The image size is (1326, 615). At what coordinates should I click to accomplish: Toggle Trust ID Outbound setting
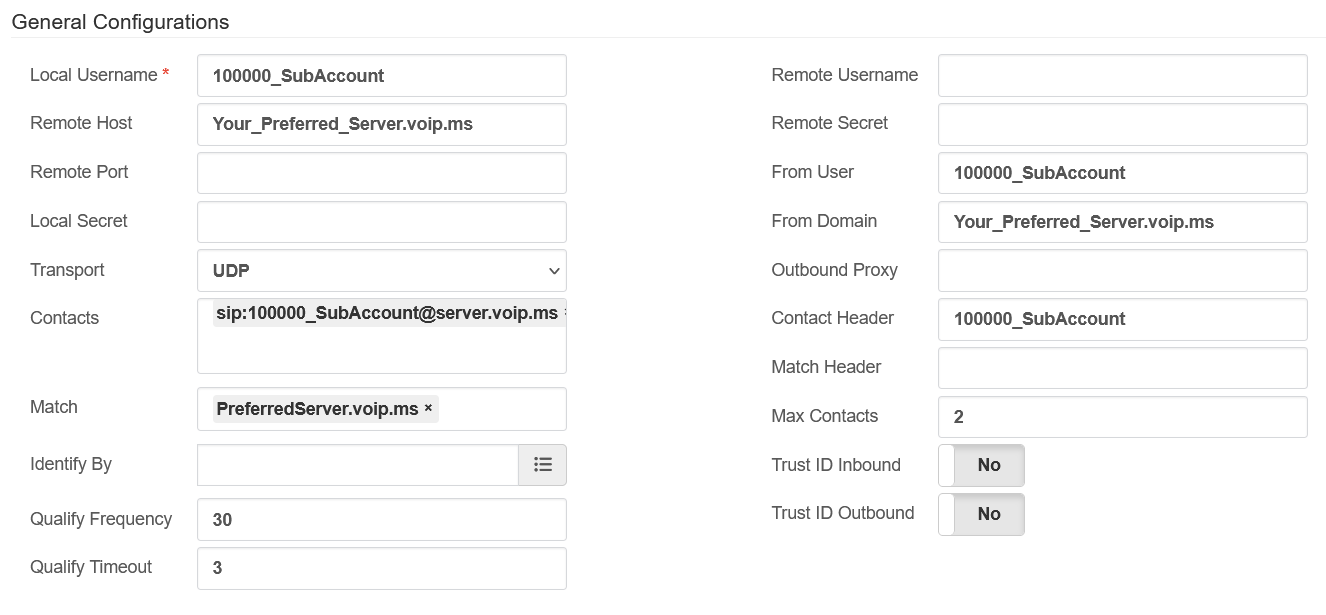pos(981,513)
